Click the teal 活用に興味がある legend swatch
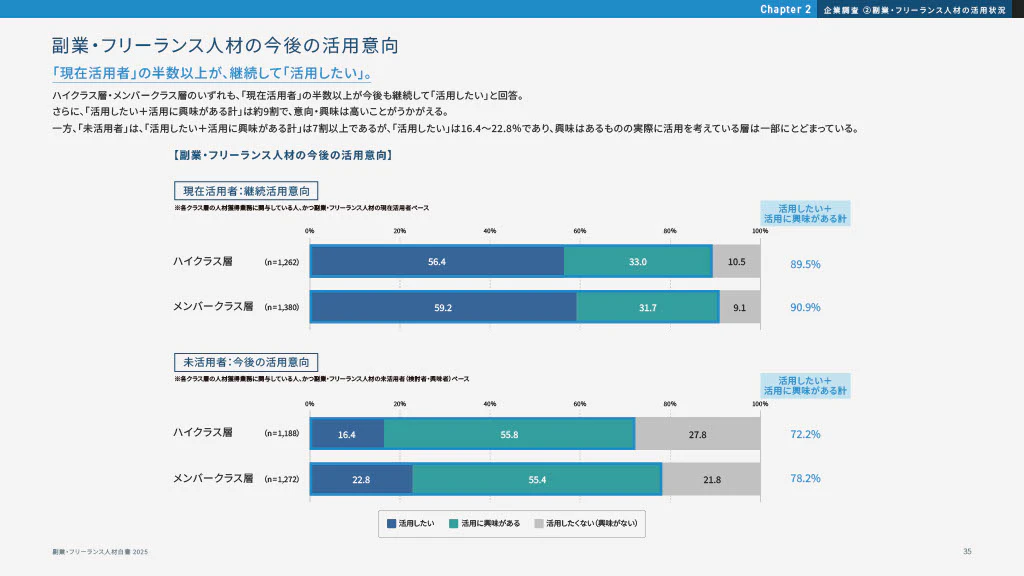The height and width of the screenshot is (576, 1024). coord(454,524)
